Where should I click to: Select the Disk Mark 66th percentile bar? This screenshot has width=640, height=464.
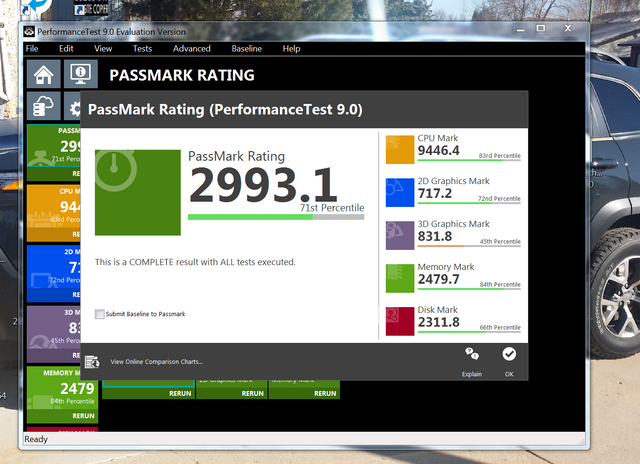tap(469, 331)
